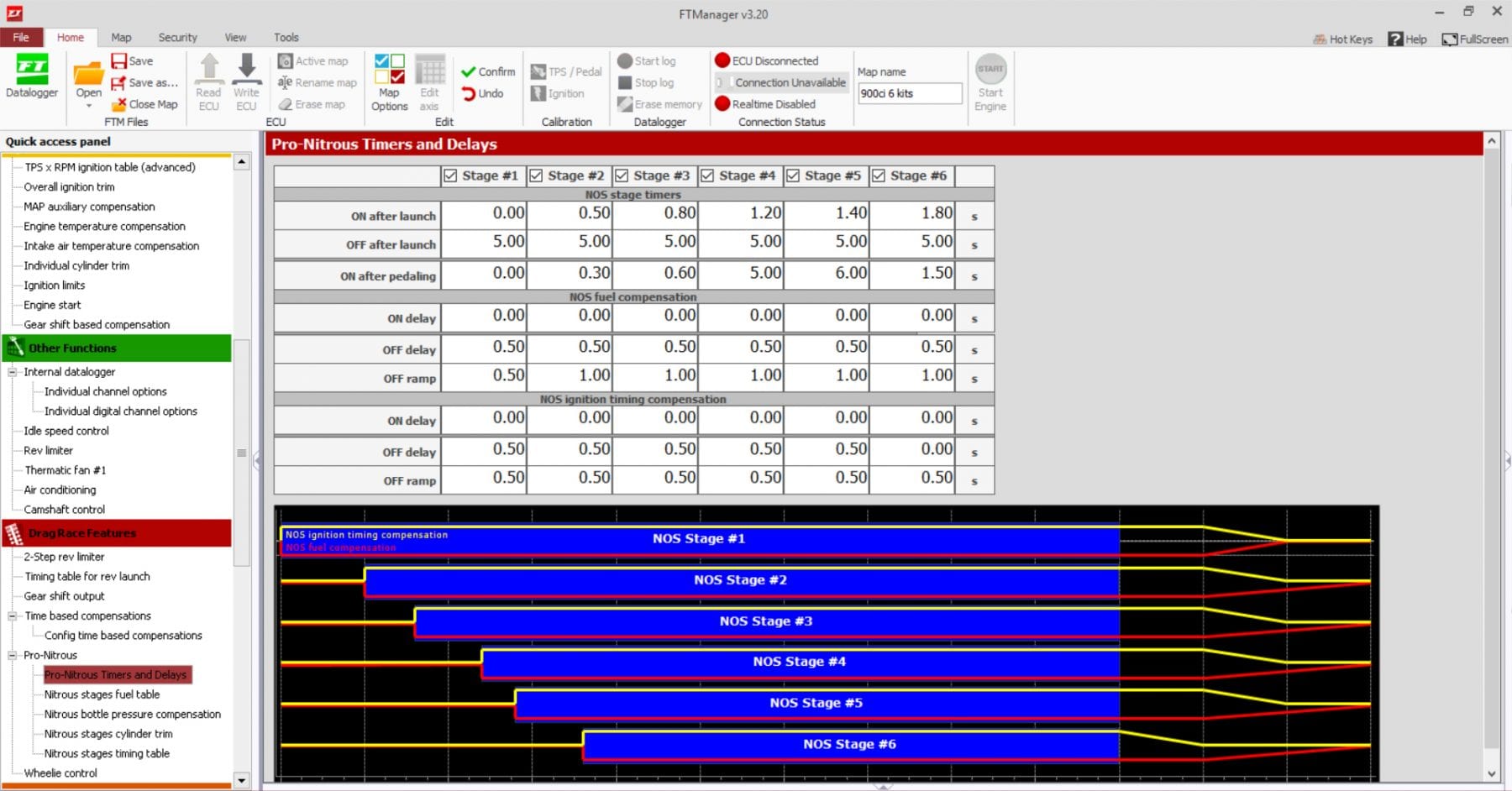Uncheck the Stage #1 checkbox
Screen dimensions: 1512x791
[x=450, y=175]
